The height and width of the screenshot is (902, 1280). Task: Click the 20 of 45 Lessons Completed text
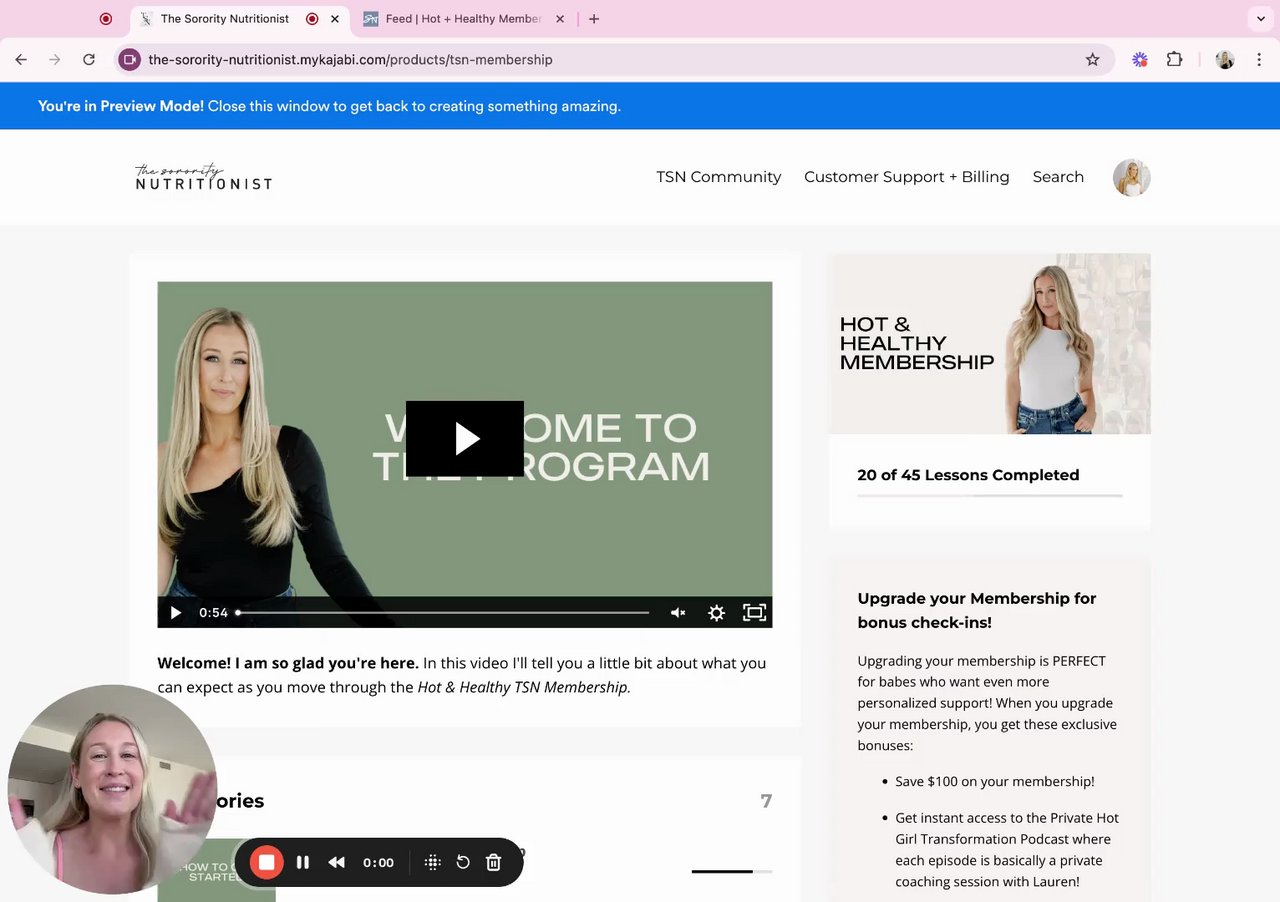tap(968, 475)
